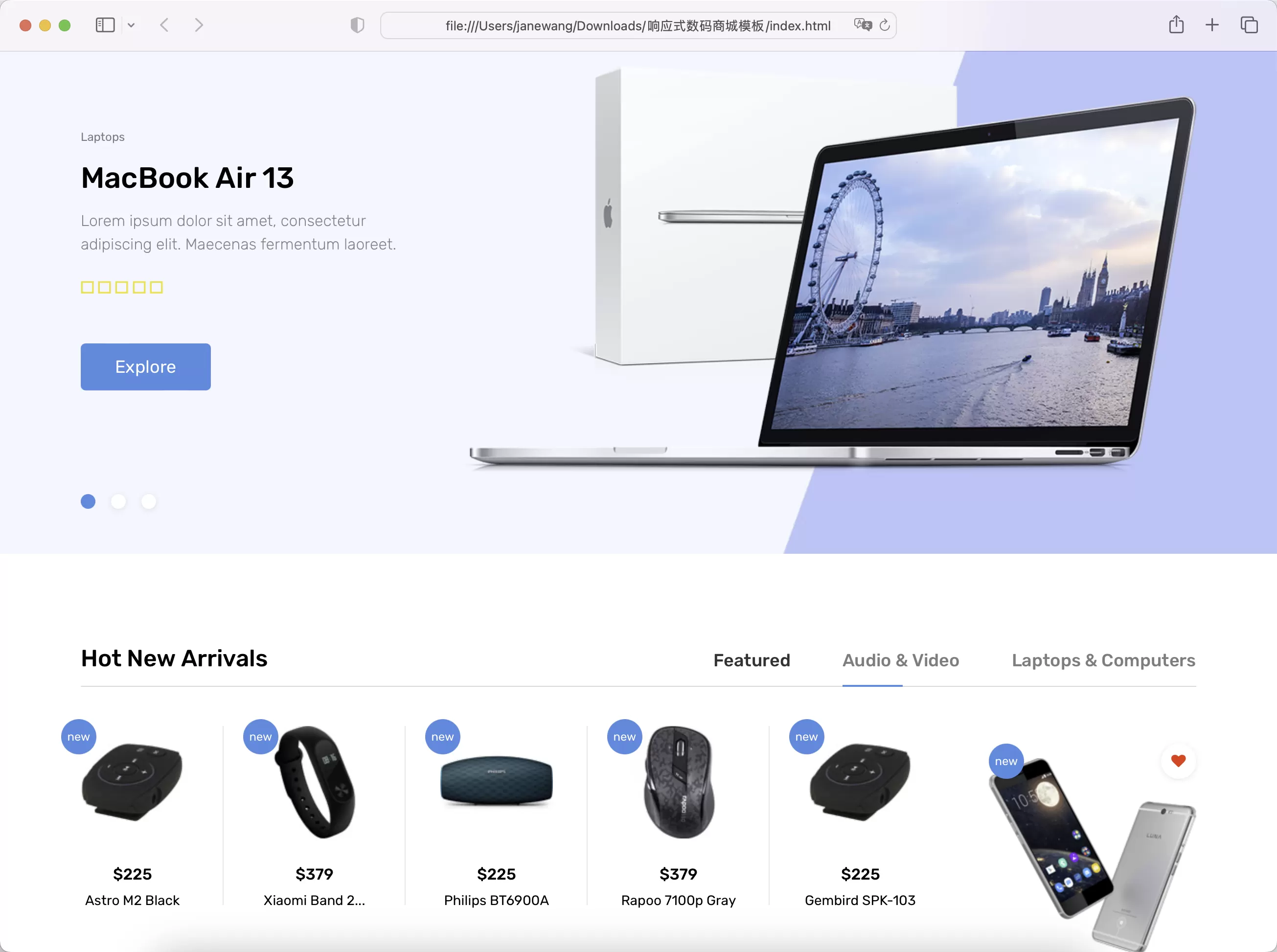Screen dimensions: 1277x952
Task: Click the Explore button
Action: point(145,366)
